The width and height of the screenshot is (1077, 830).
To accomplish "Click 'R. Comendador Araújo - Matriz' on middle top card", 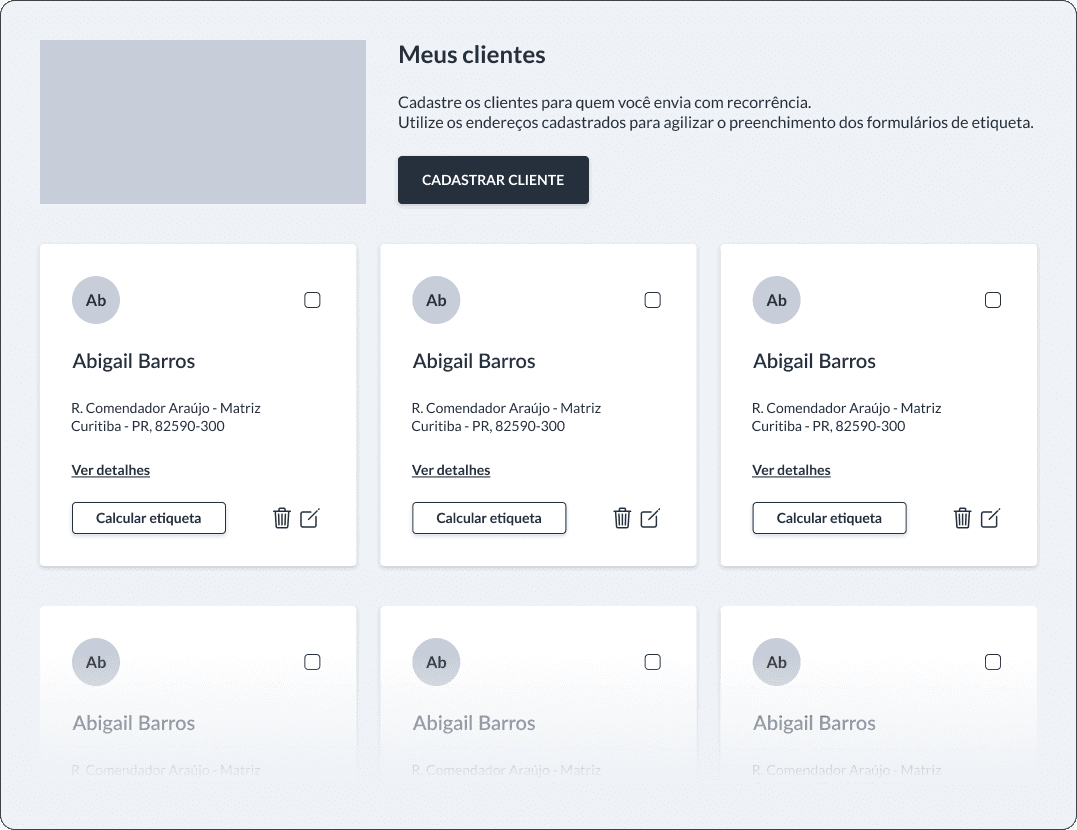I will point(506,408).
